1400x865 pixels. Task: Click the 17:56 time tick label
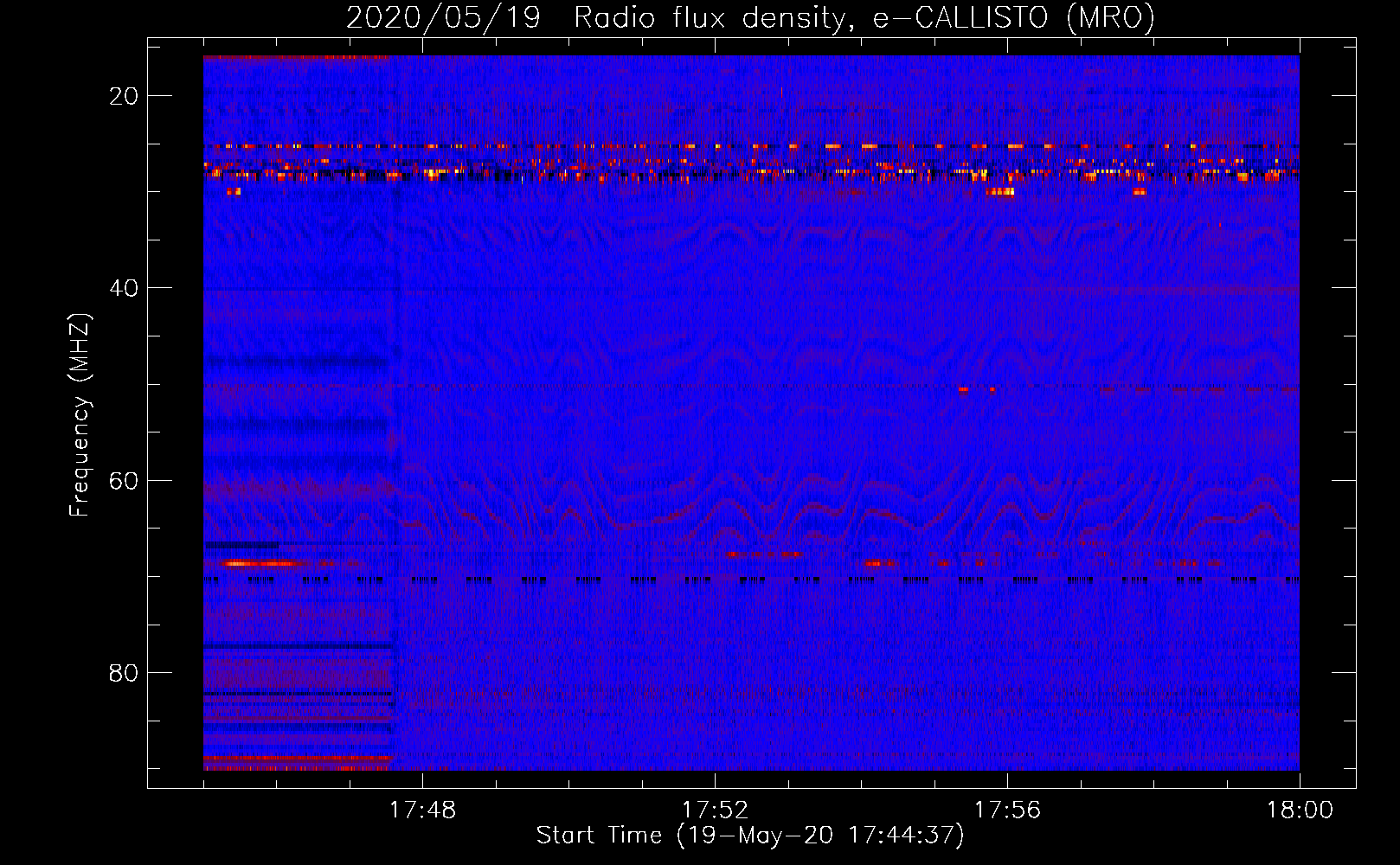1007,811
